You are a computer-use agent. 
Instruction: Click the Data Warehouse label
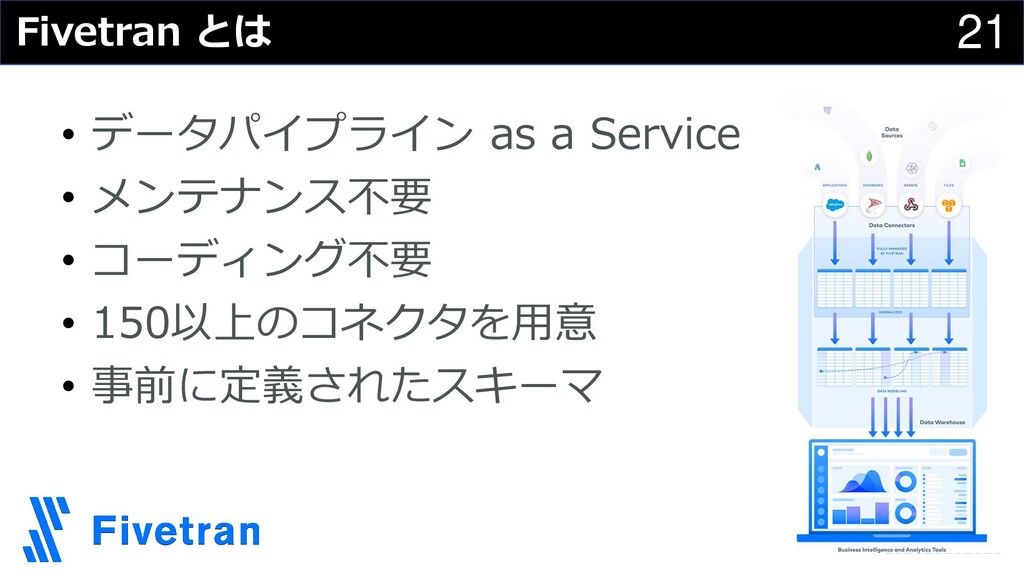point(942,423)
